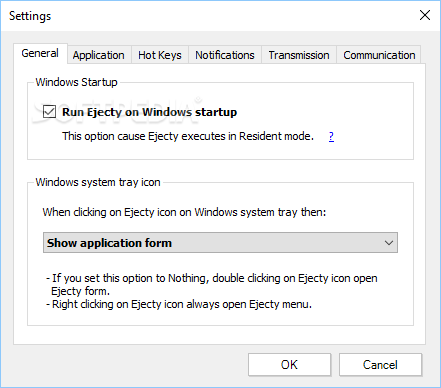Confirm settings with the OK button
Viewport: 441px width, 388px height.
point(289,365)
